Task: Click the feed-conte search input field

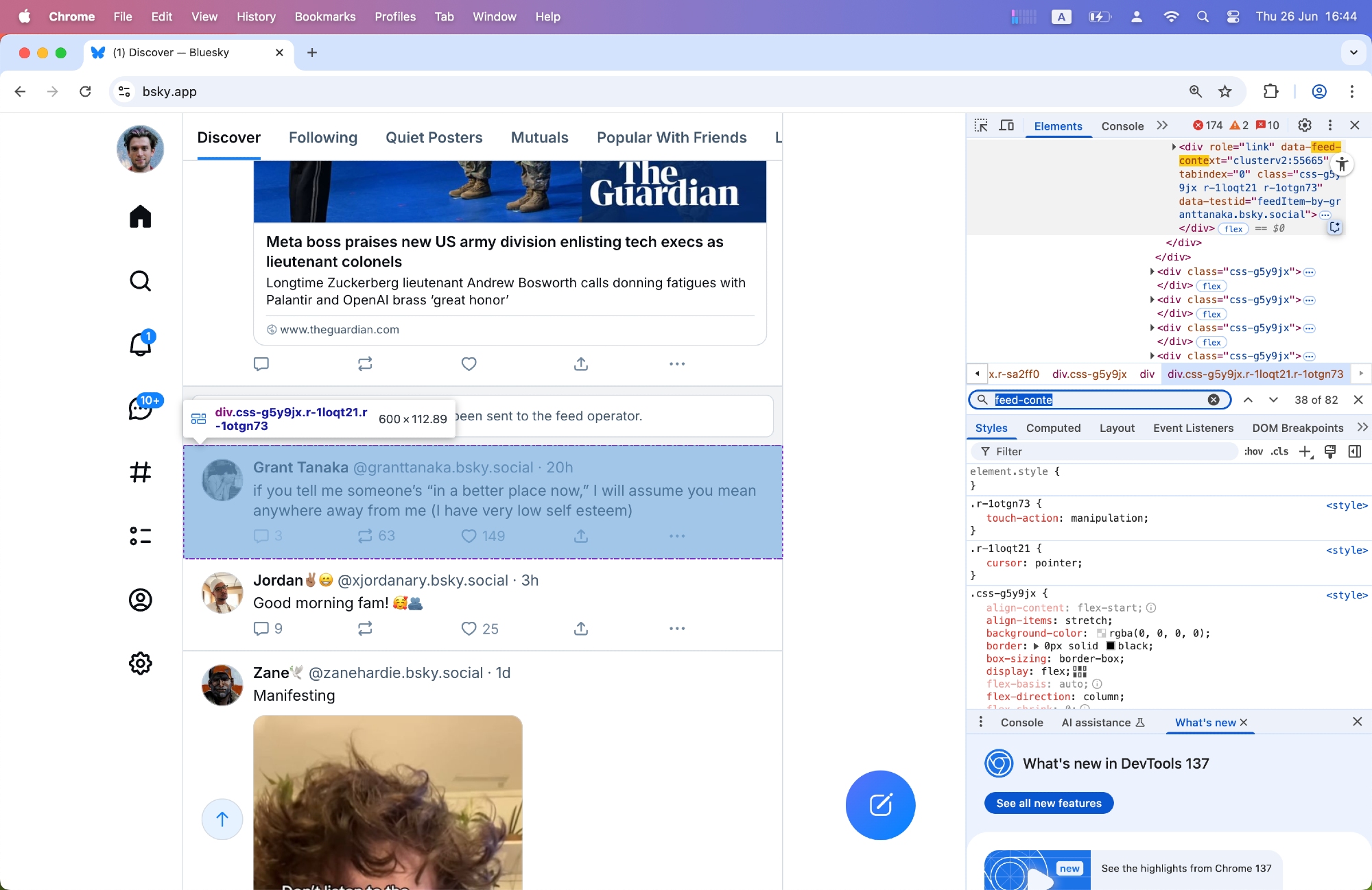Action: pyautogui.click(x=1098, y=400)
